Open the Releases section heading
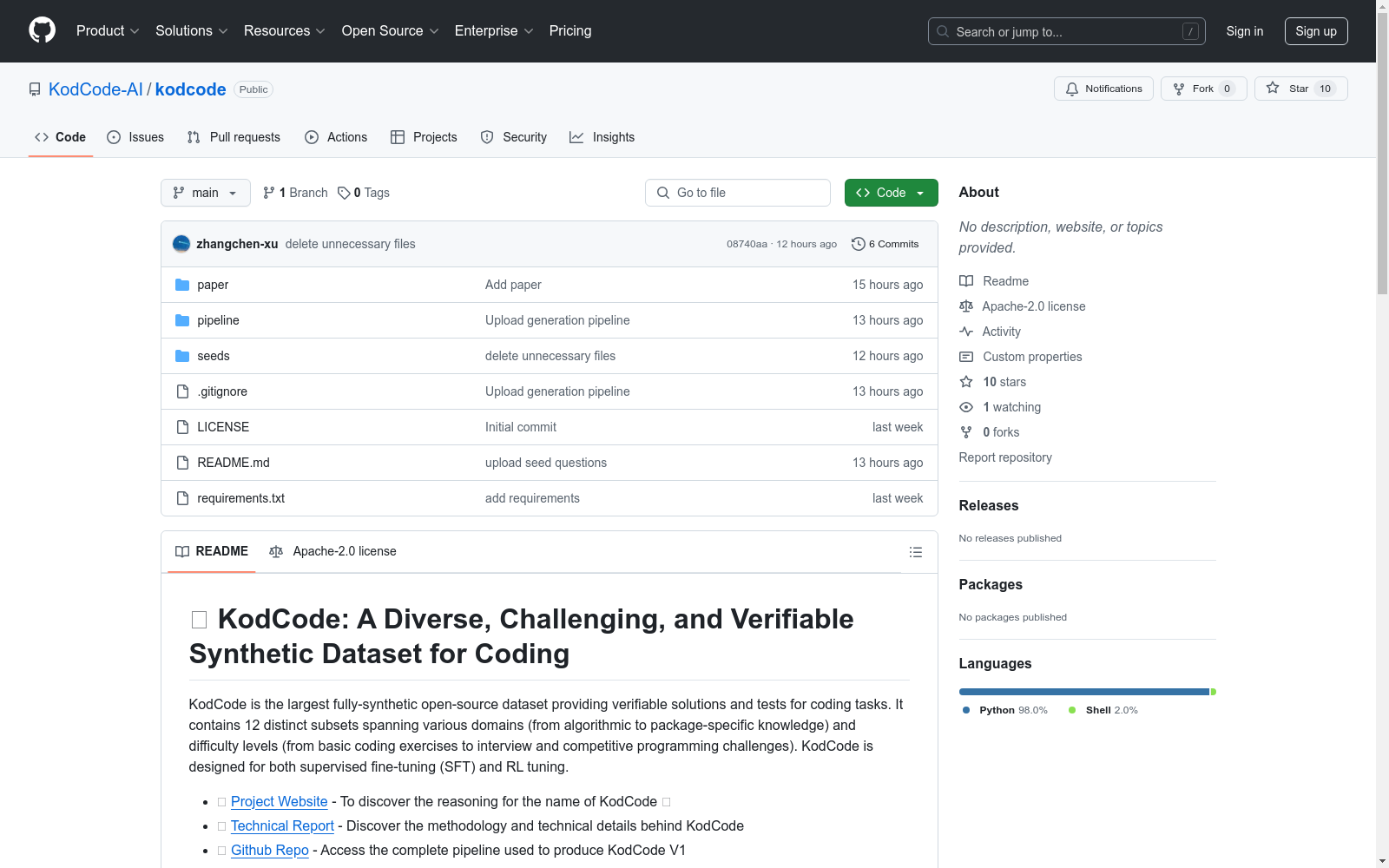 989,505
